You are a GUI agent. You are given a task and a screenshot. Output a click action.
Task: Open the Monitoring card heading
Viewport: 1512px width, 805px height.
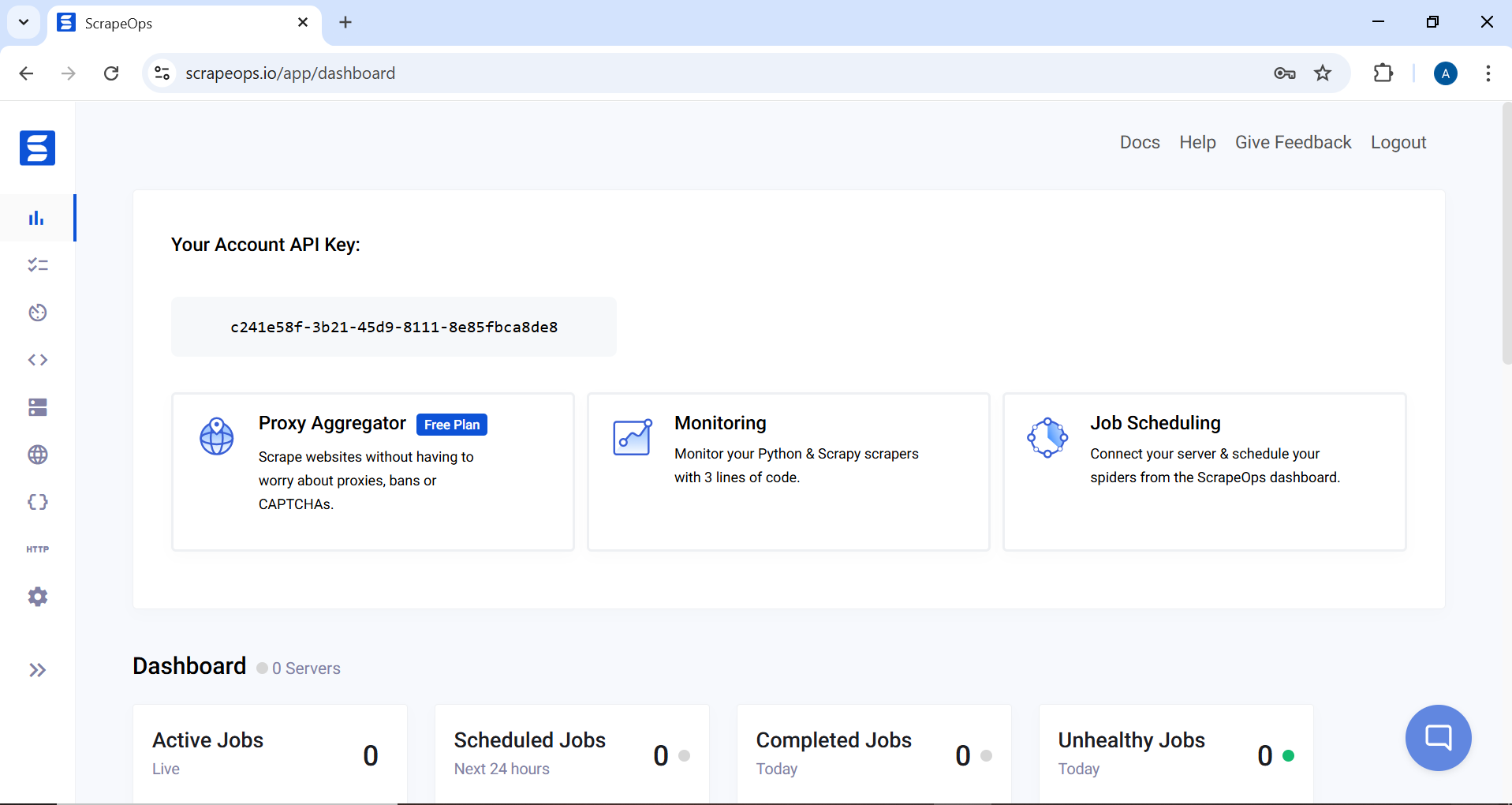(720, 423)
